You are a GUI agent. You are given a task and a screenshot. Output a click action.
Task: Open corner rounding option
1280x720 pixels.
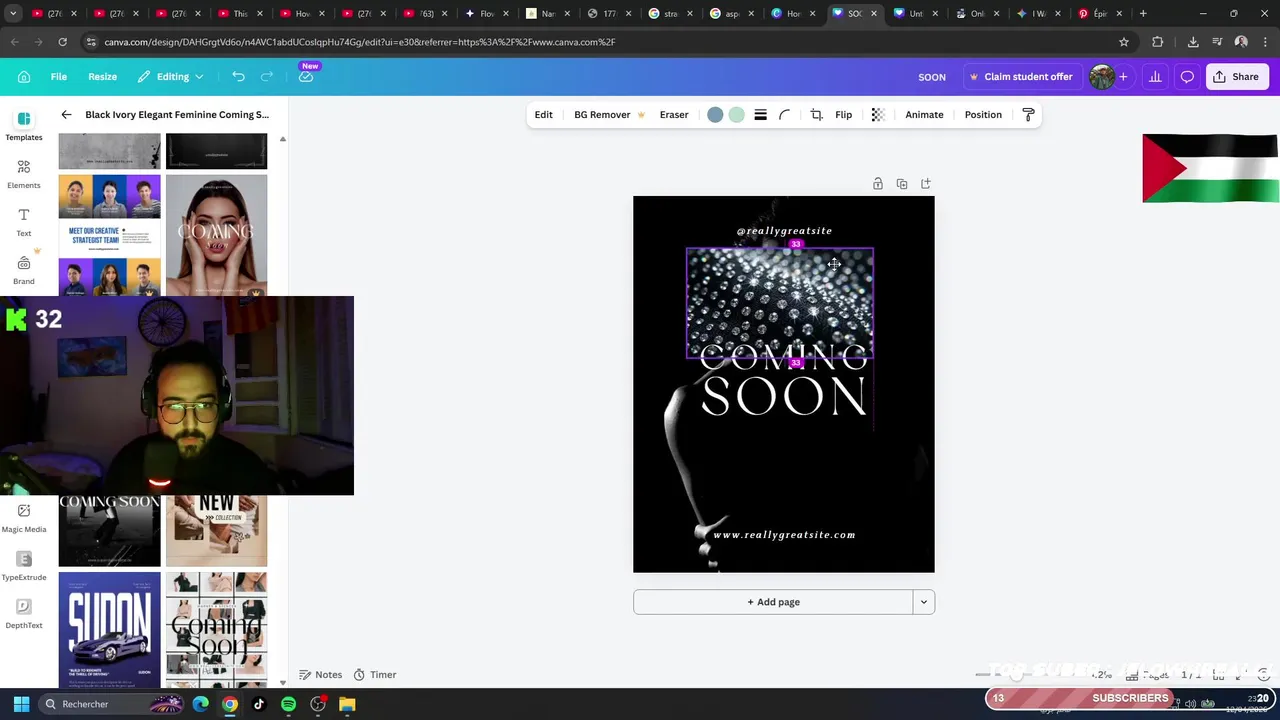coord(785,115)
